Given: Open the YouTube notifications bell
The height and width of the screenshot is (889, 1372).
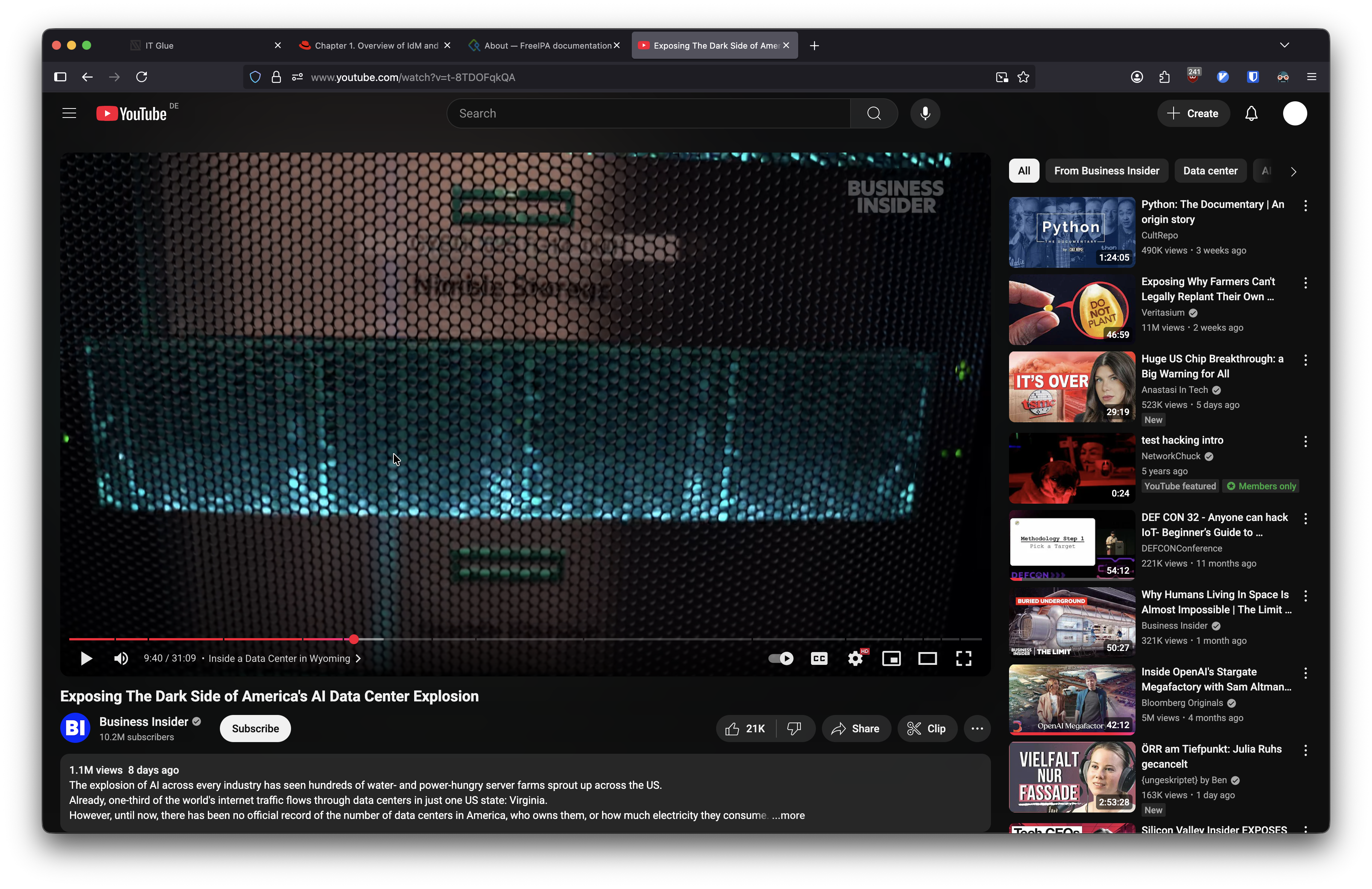Looking at the screenshot, I should pos(1251,114).
